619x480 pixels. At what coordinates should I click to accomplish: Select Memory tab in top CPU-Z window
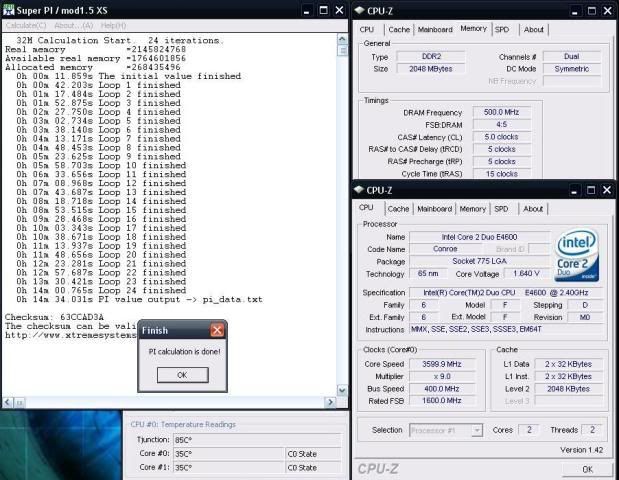click(473, 29)
